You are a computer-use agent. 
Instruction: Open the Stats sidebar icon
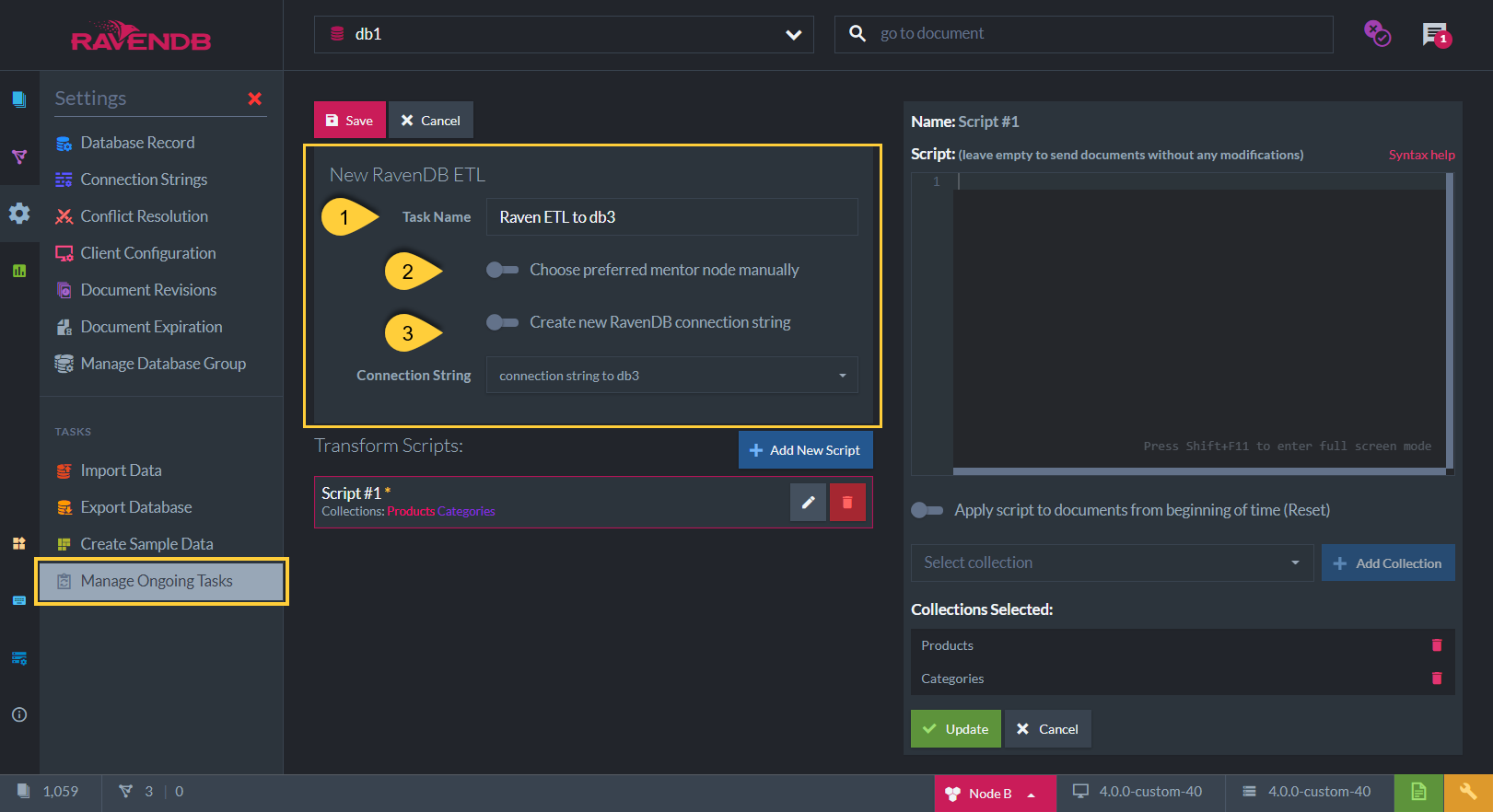19,271
